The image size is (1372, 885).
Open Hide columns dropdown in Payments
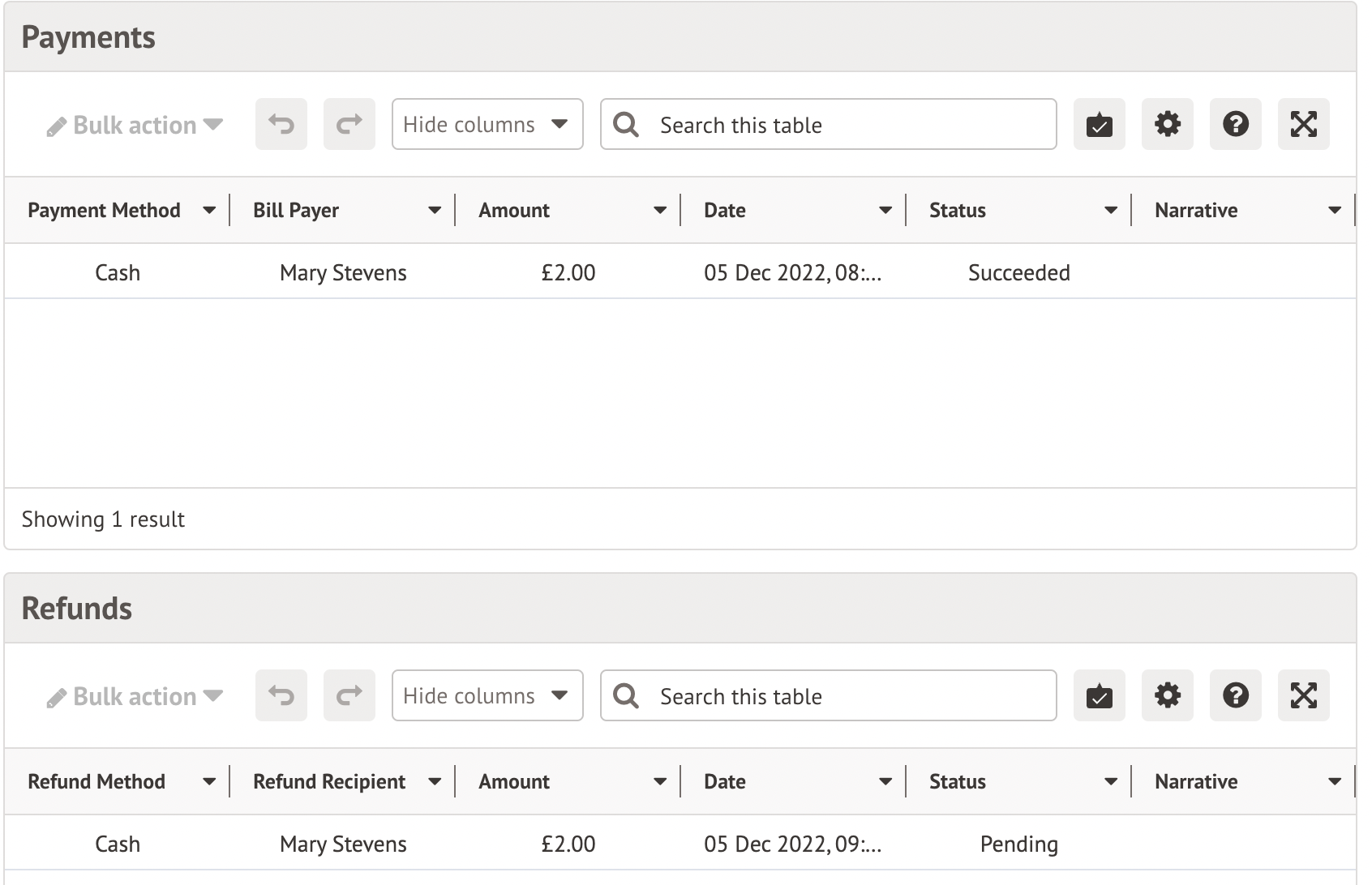[487, 125]
